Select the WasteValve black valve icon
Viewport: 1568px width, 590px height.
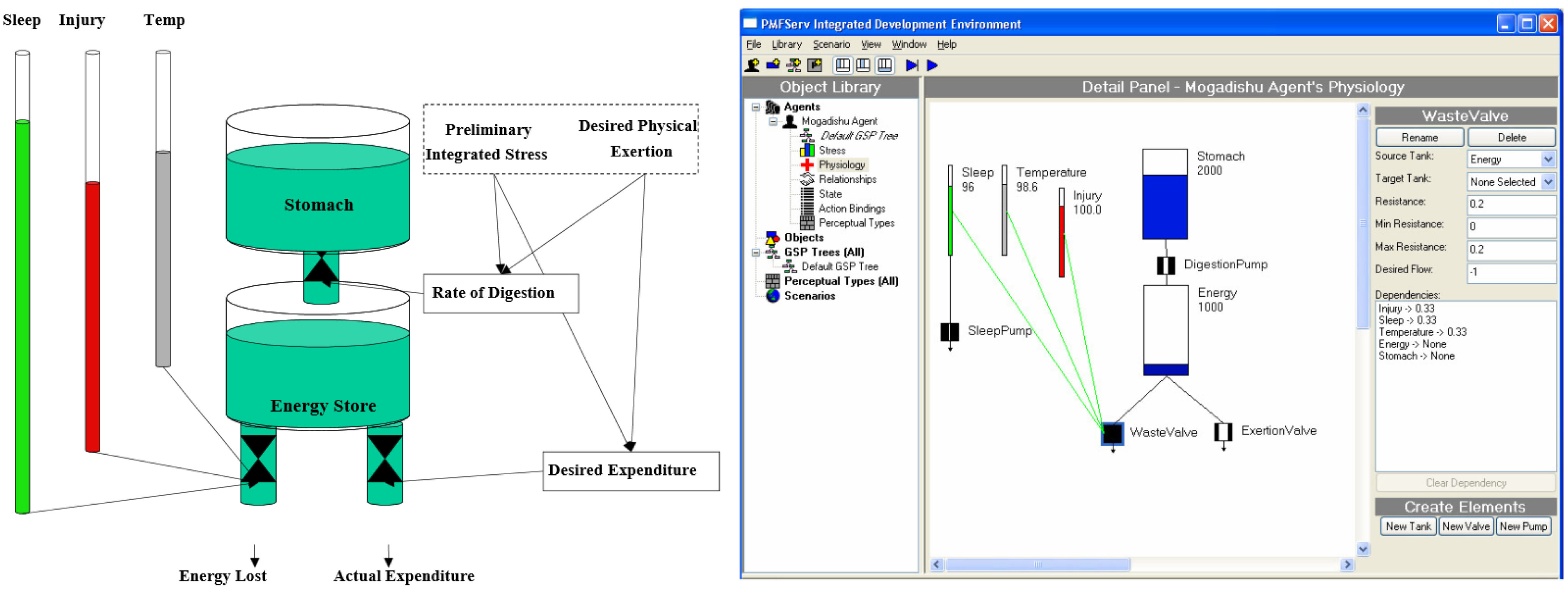pos(1112,434)
